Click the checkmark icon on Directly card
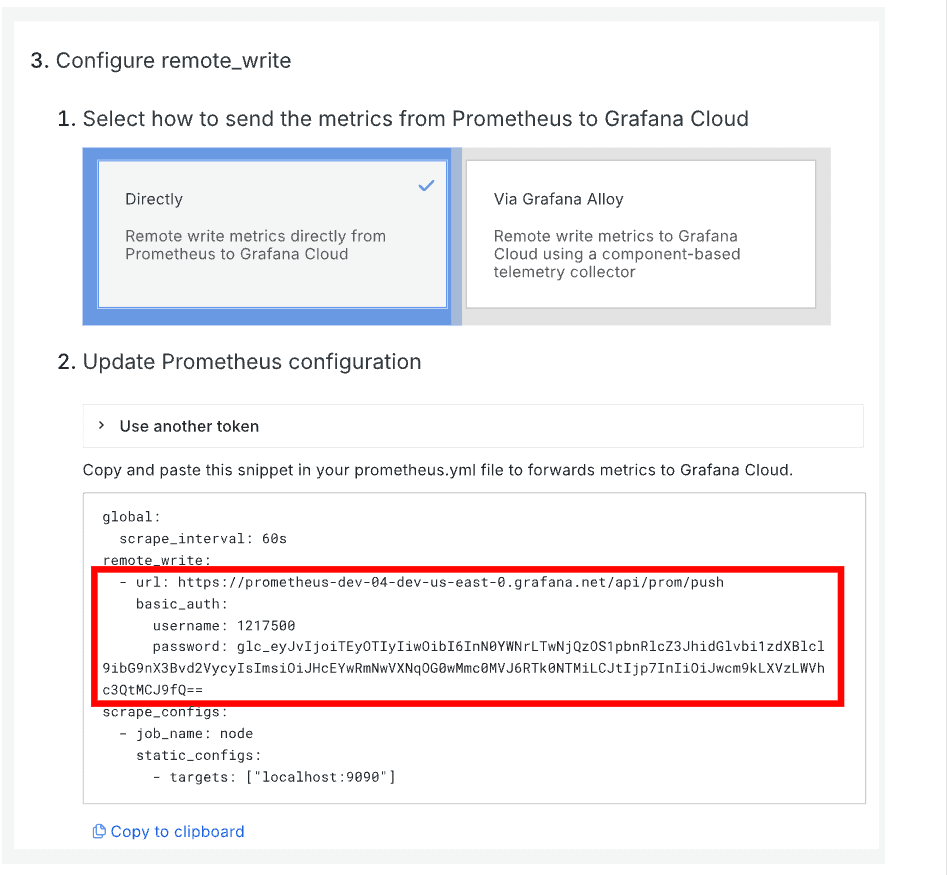950x875 pixels. tap(426, 186)
